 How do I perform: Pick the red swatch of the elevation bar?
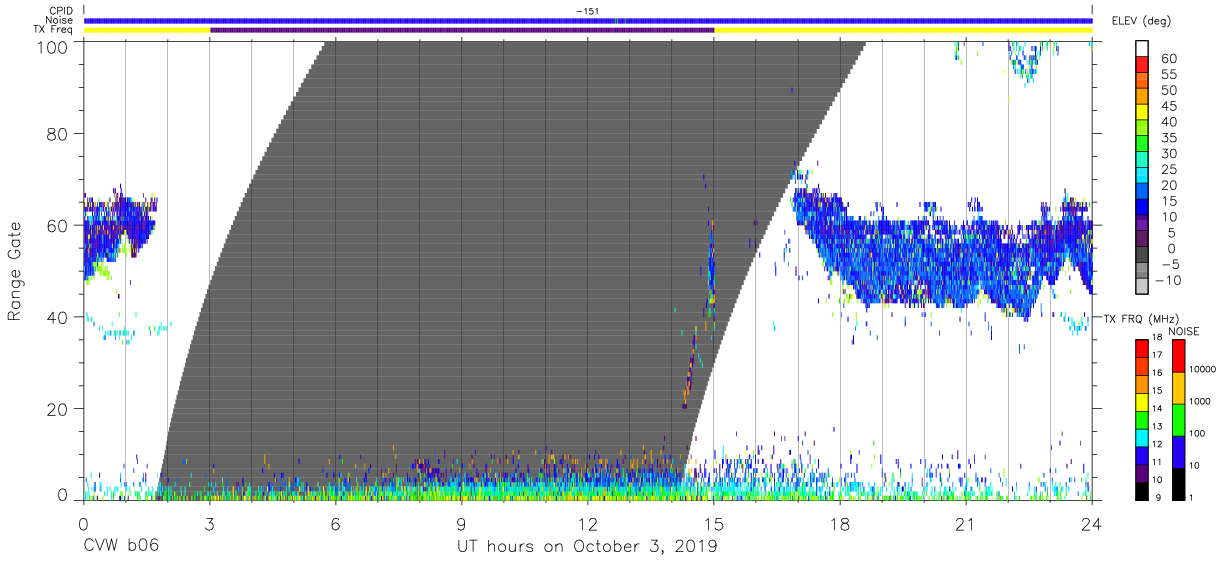1142,66
